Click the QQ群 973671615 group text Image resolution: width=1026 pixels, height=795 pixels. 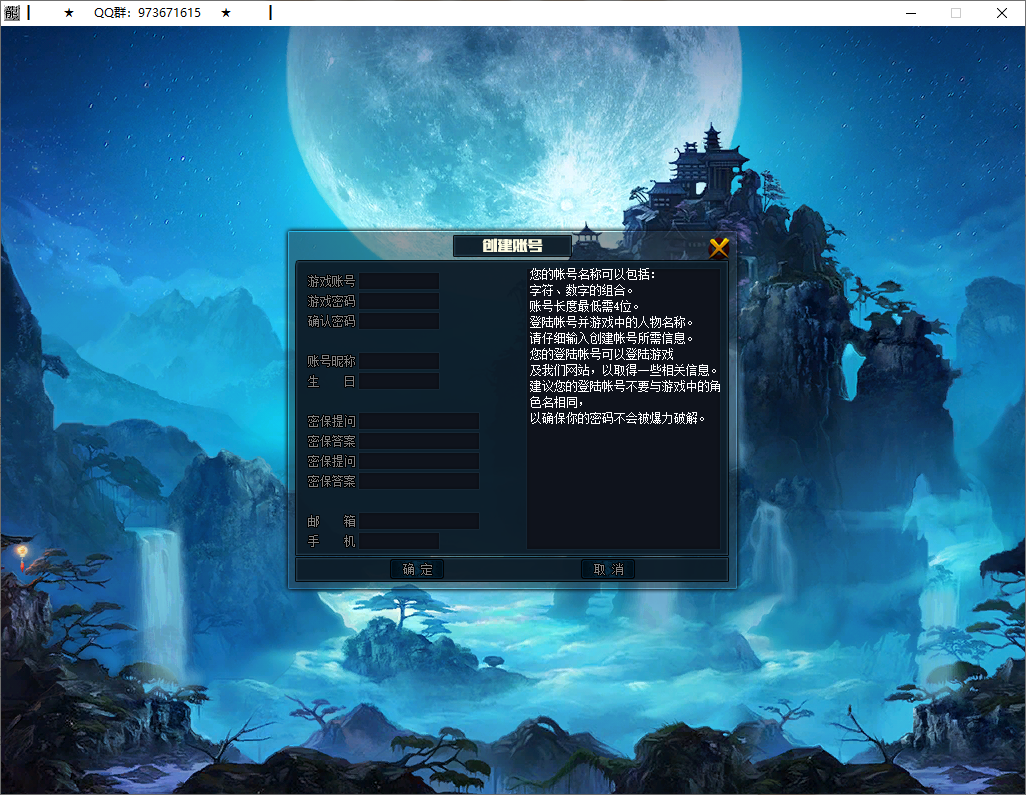147,13
